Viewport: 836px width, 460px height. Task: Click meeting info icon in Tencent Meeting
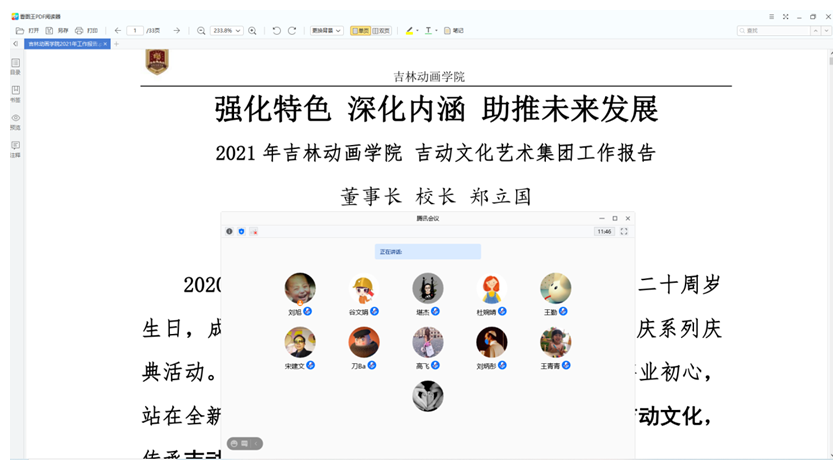[229, 232]
